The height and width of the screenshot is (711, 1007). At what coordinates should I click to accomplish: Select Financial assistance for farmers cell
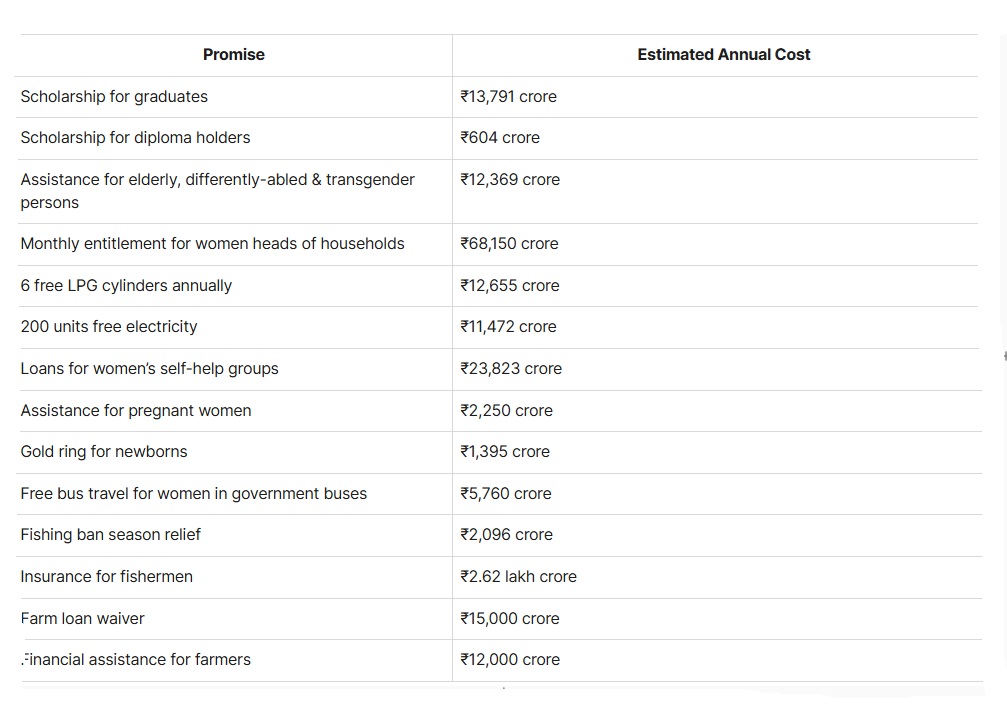tap(136, 660)
